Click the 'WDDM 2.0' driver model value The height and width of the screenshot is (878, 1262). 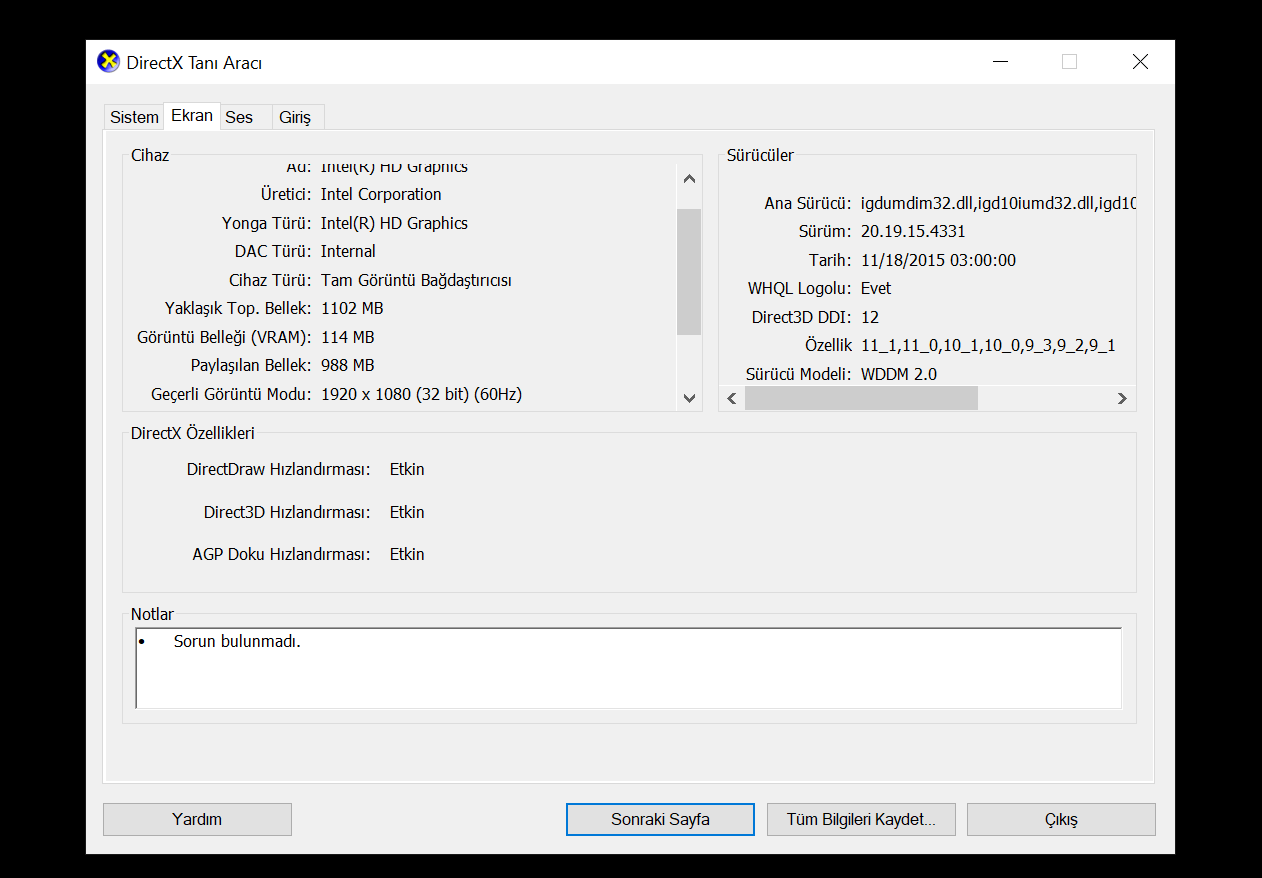point(899,374)
